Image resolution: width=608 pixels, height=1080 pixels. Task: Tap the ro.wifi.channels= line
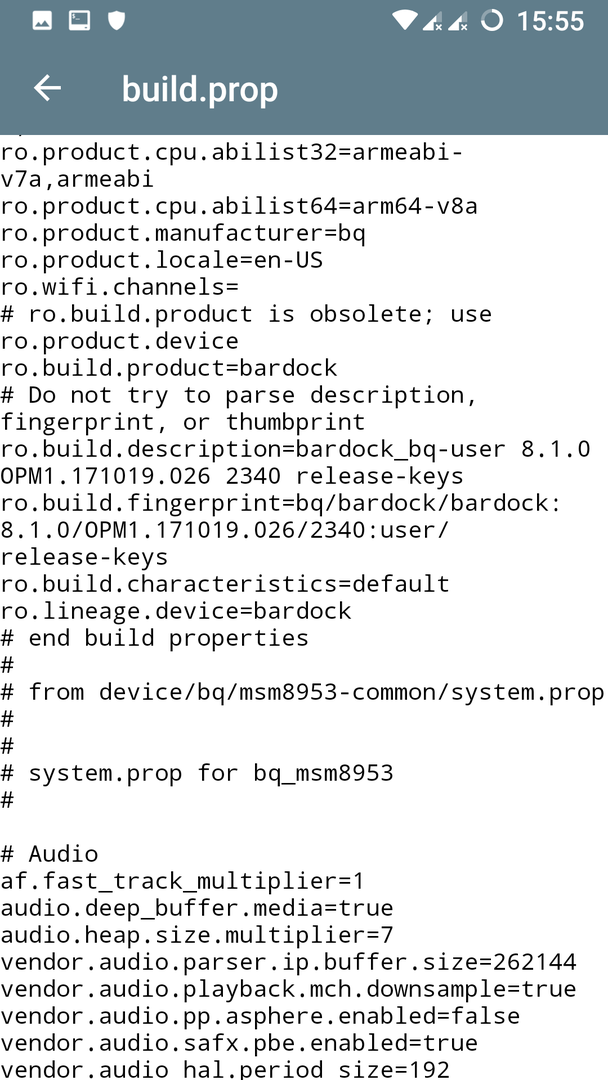point(120,287)
